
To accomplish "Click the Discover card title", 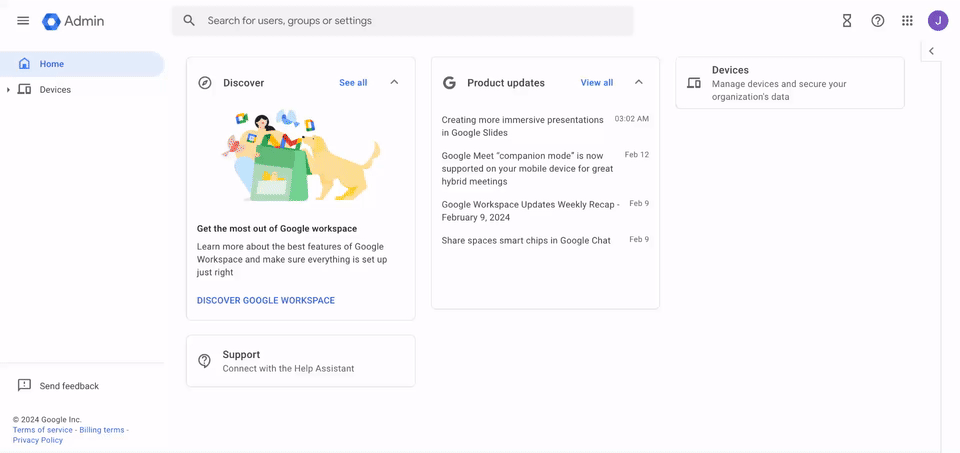I will [x=244, y=83].
